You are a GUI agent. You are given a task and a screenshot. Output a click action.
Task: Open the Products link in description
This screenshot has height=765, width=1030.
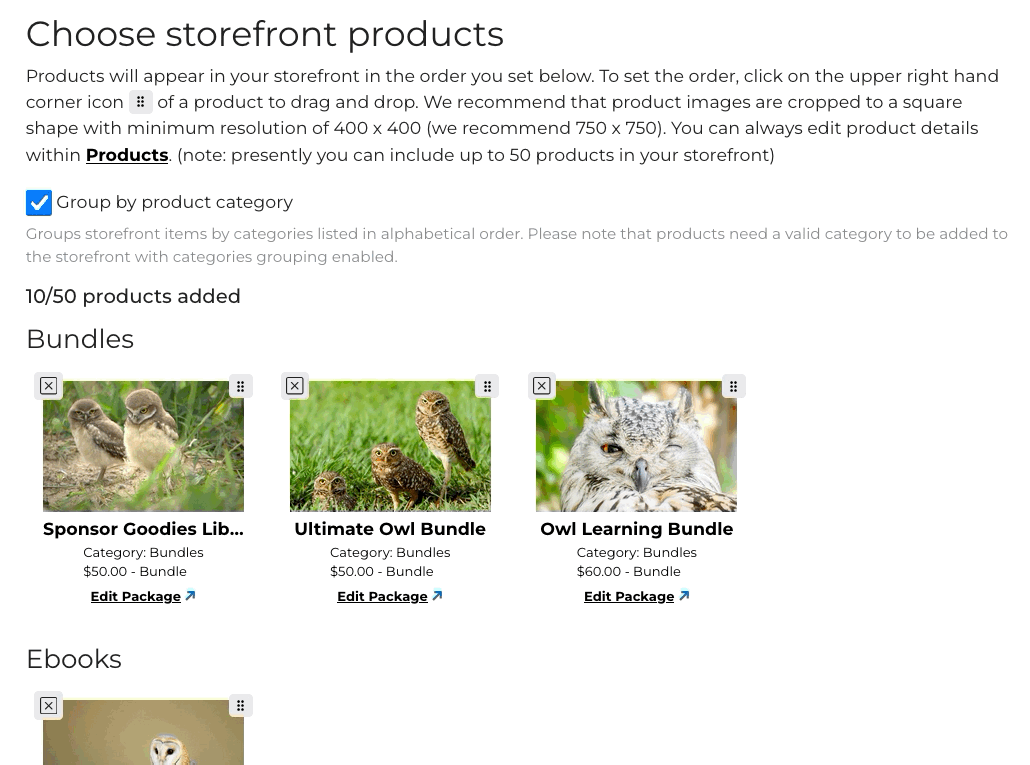point(127,155)
